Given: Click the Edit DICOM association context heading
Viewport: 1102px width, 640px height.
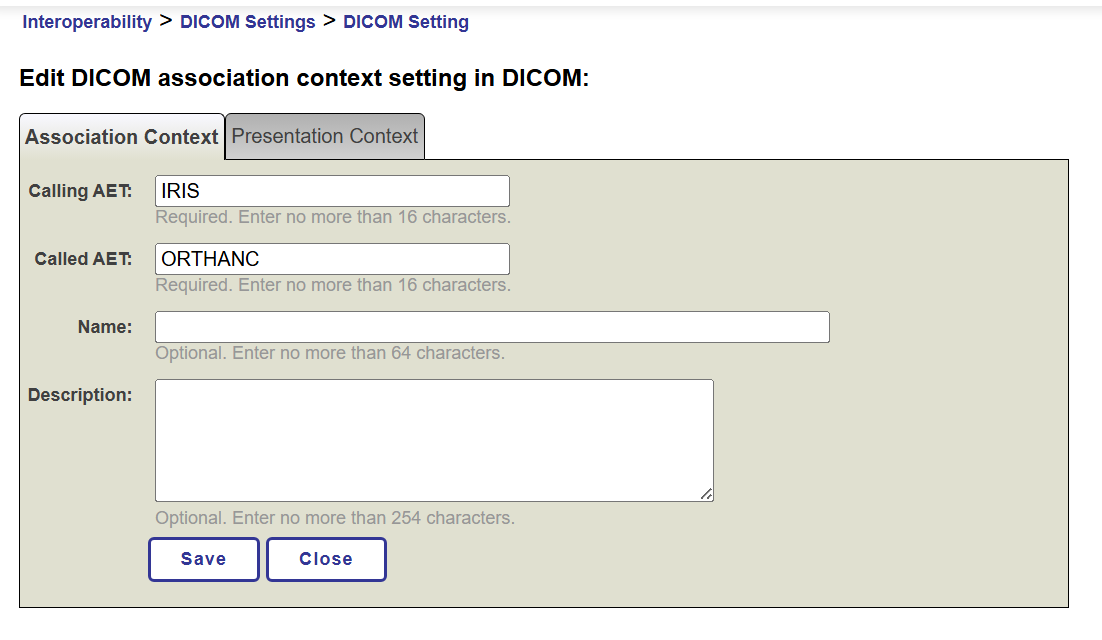Looking at the screenshot, I should [x=304, y=78].
